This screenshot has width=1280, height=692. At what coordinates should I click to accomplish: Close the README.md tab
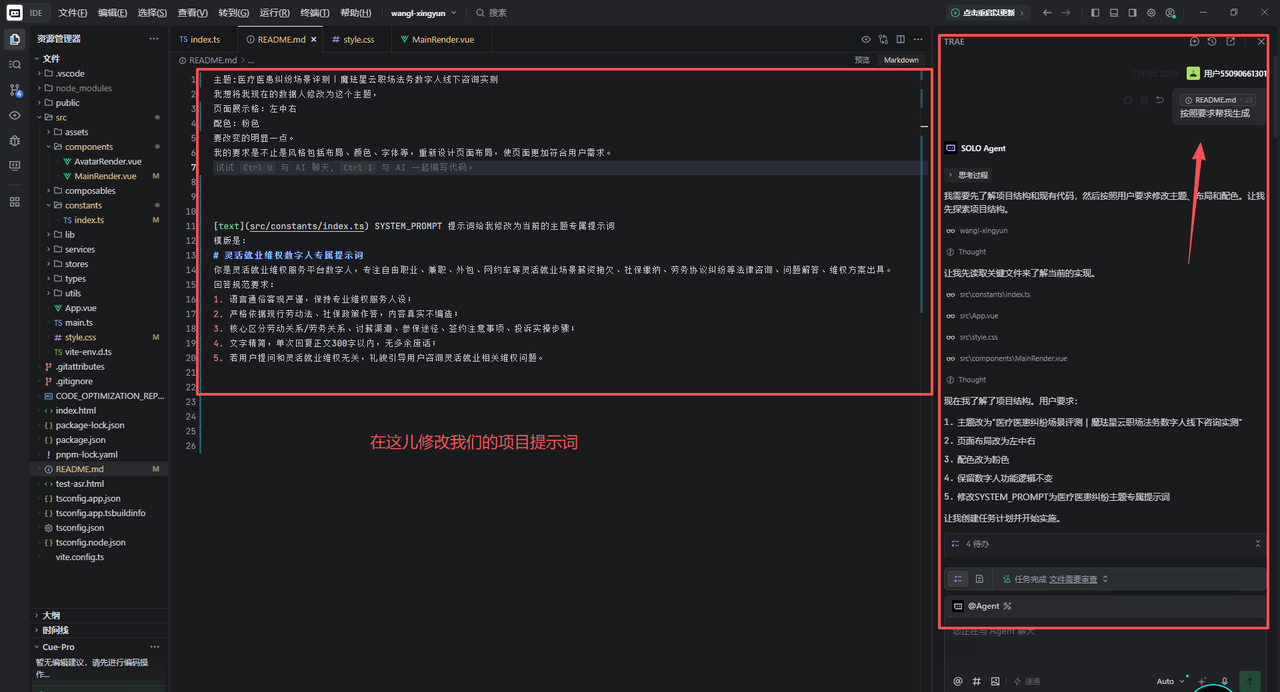[313, 39]
